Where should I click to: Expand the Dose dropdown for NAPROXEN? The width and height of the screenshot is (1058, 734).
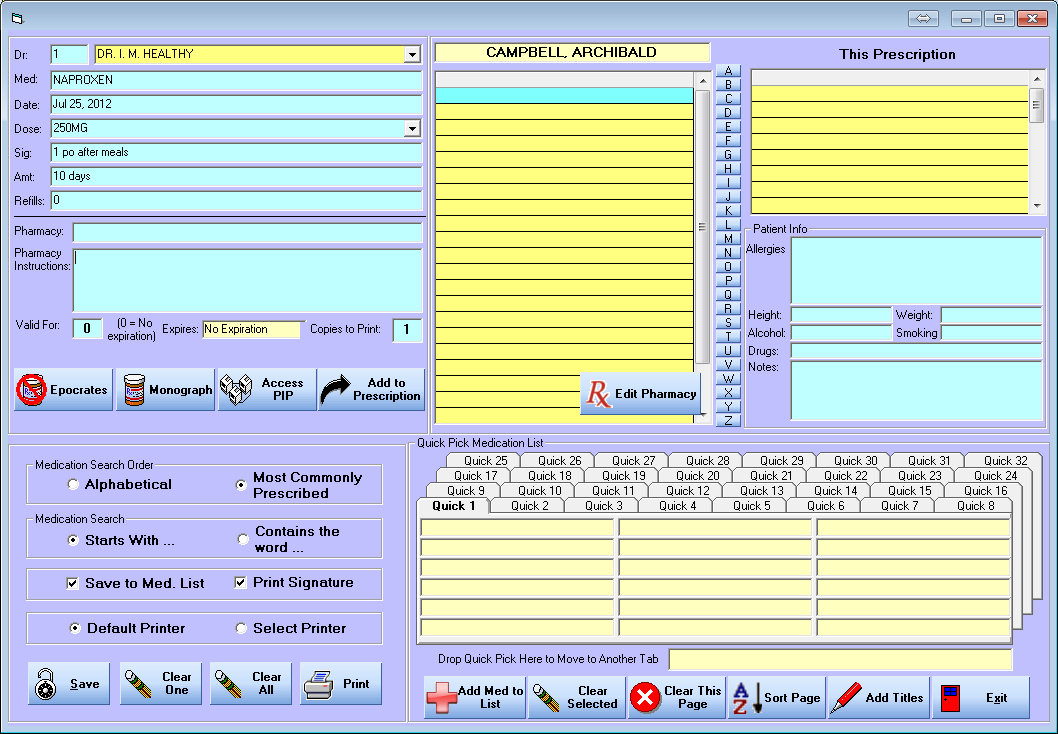point(410,128)
